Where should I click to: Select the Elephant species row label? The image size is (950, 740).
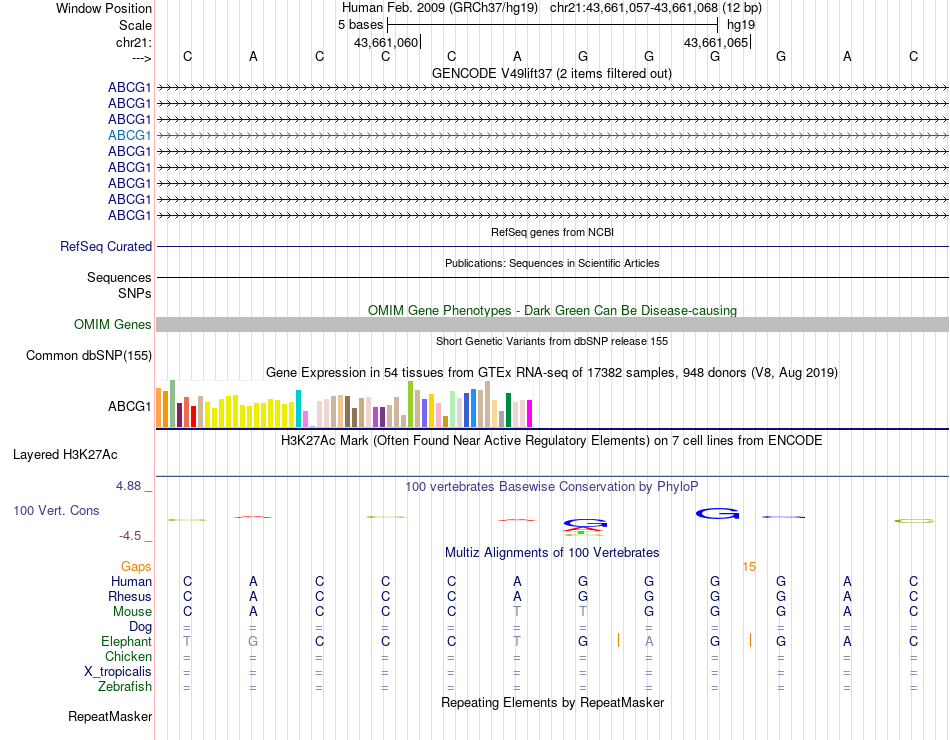click(x=126, y=641)
